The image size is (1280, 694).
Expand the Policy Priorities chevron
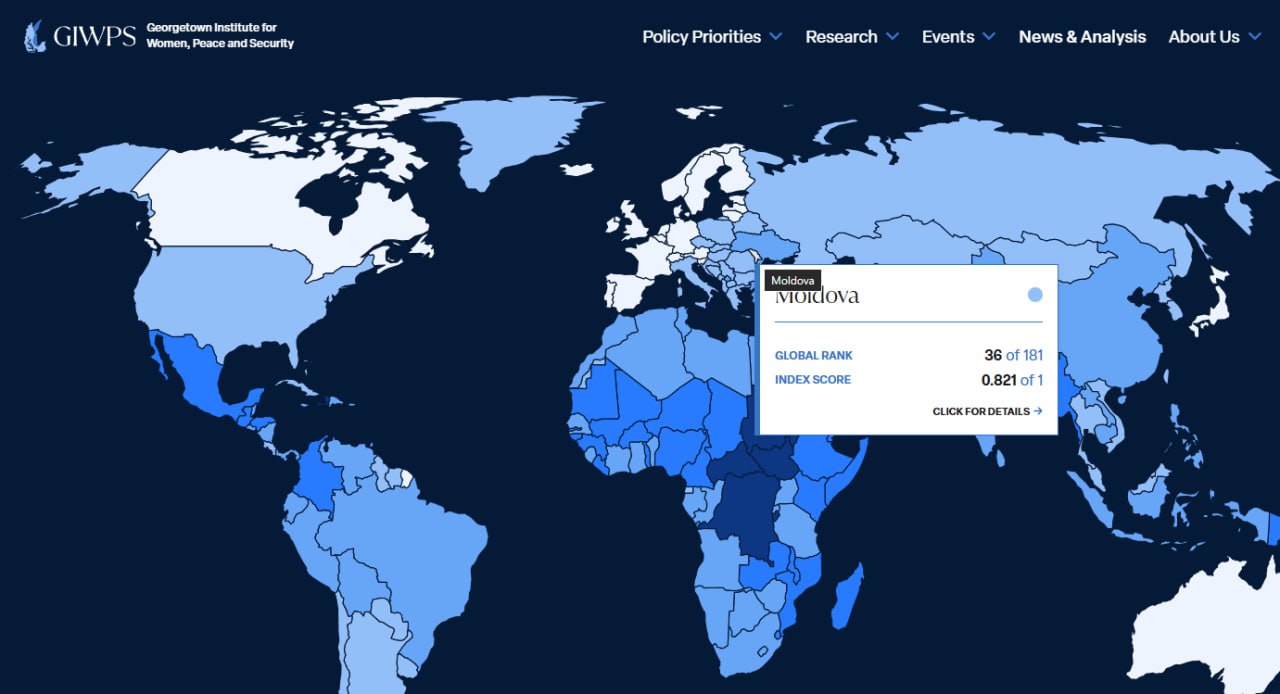coord(776,37)
